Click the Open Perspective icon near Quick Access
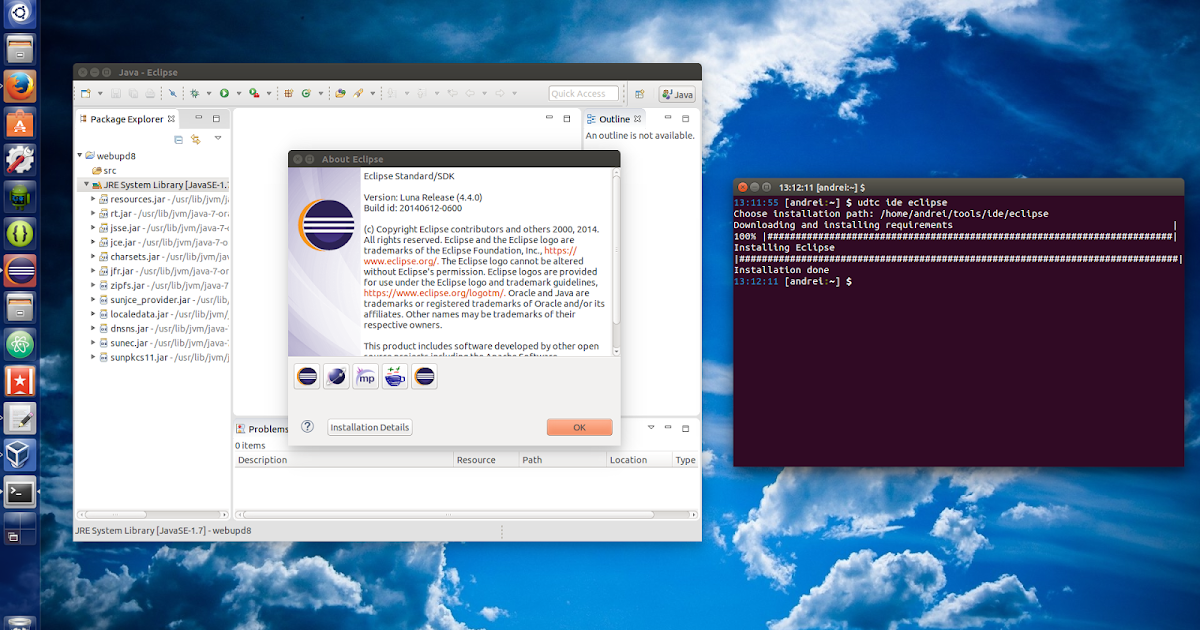This screenshot has height=630, width=1200. tap(638, 93)
